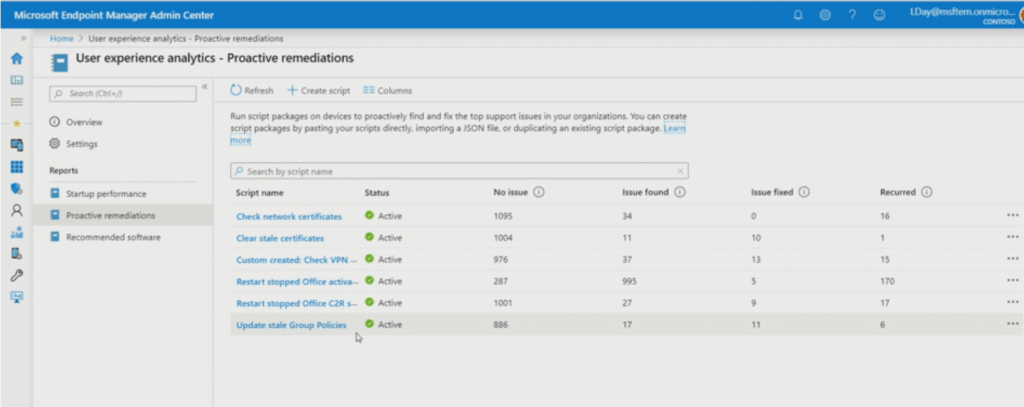Open Custom created: Check VPN script

[x=297, y=259]
